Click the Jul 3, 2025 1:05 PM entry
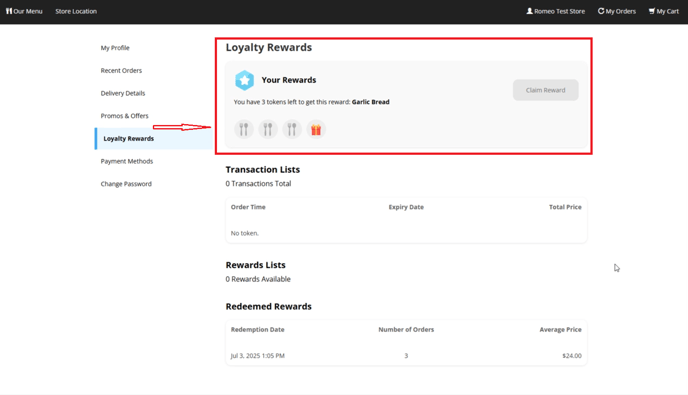Screen dimensions: 688x395 pos(258,356)
